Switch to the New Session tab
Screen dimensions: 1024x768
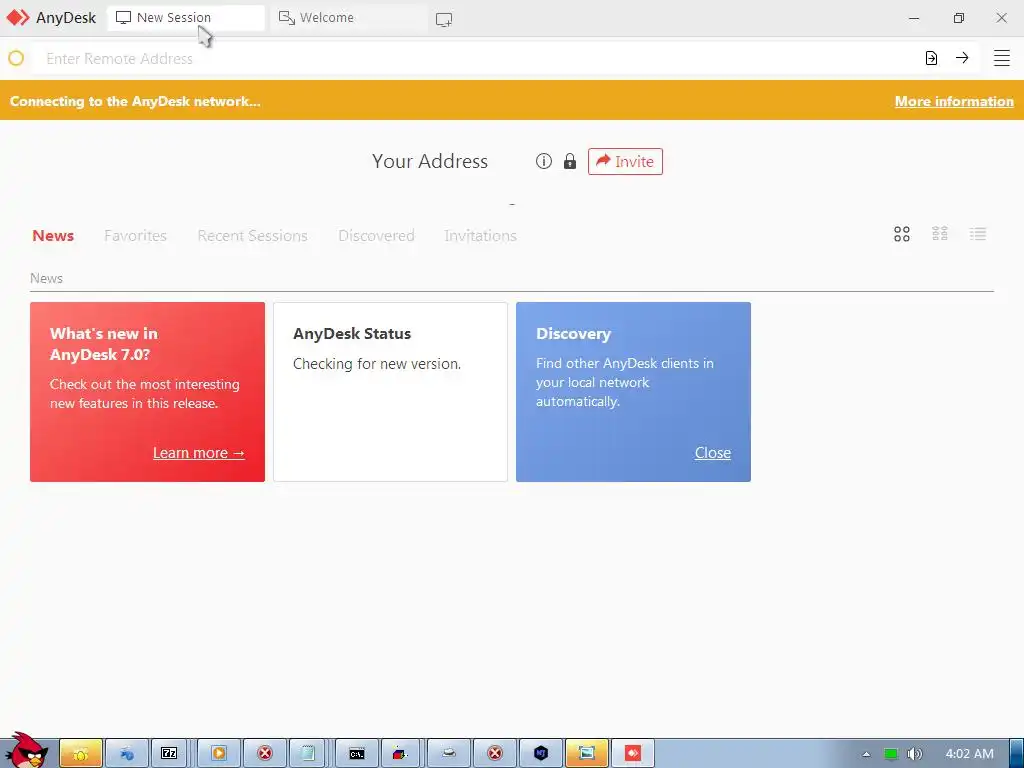point(185,18)
